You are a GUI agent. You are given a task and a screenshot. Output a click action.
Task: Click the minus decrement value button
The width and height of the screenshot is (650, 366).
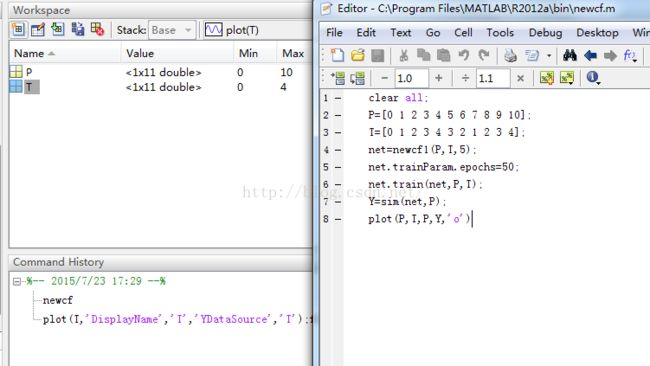pos(385,78)
